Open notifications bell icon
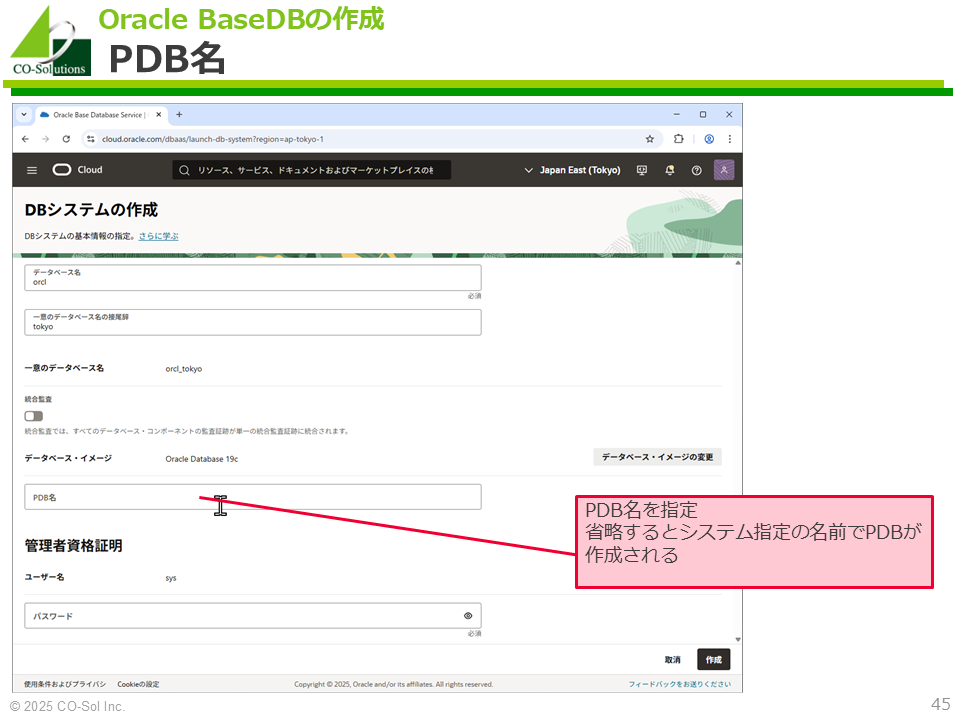Viewport: 960px width, 720px height. pos(670,170)
